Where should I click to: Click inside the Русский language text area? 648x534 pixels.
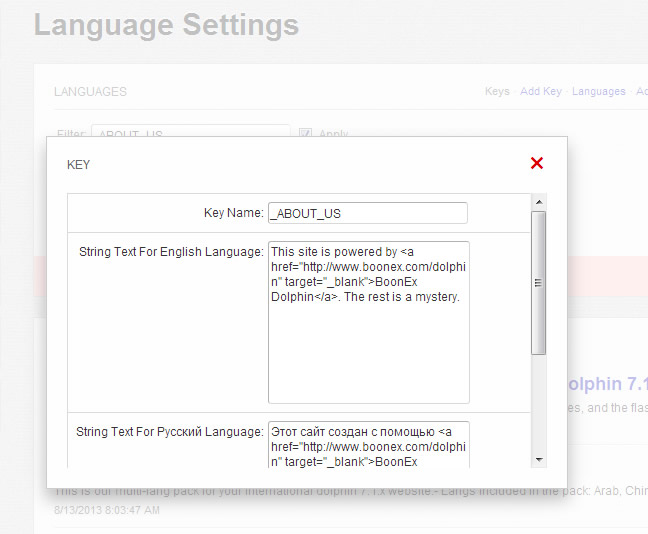(368, 443)
